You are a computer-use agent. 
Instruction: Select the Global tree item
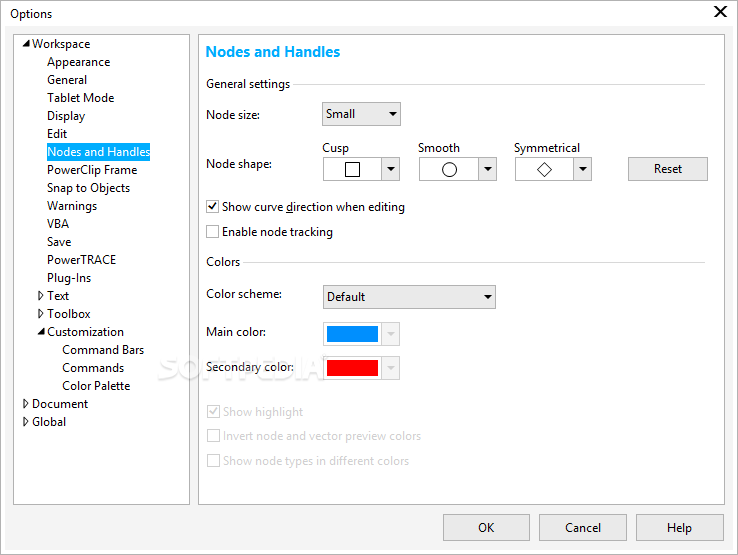[49, 422]
